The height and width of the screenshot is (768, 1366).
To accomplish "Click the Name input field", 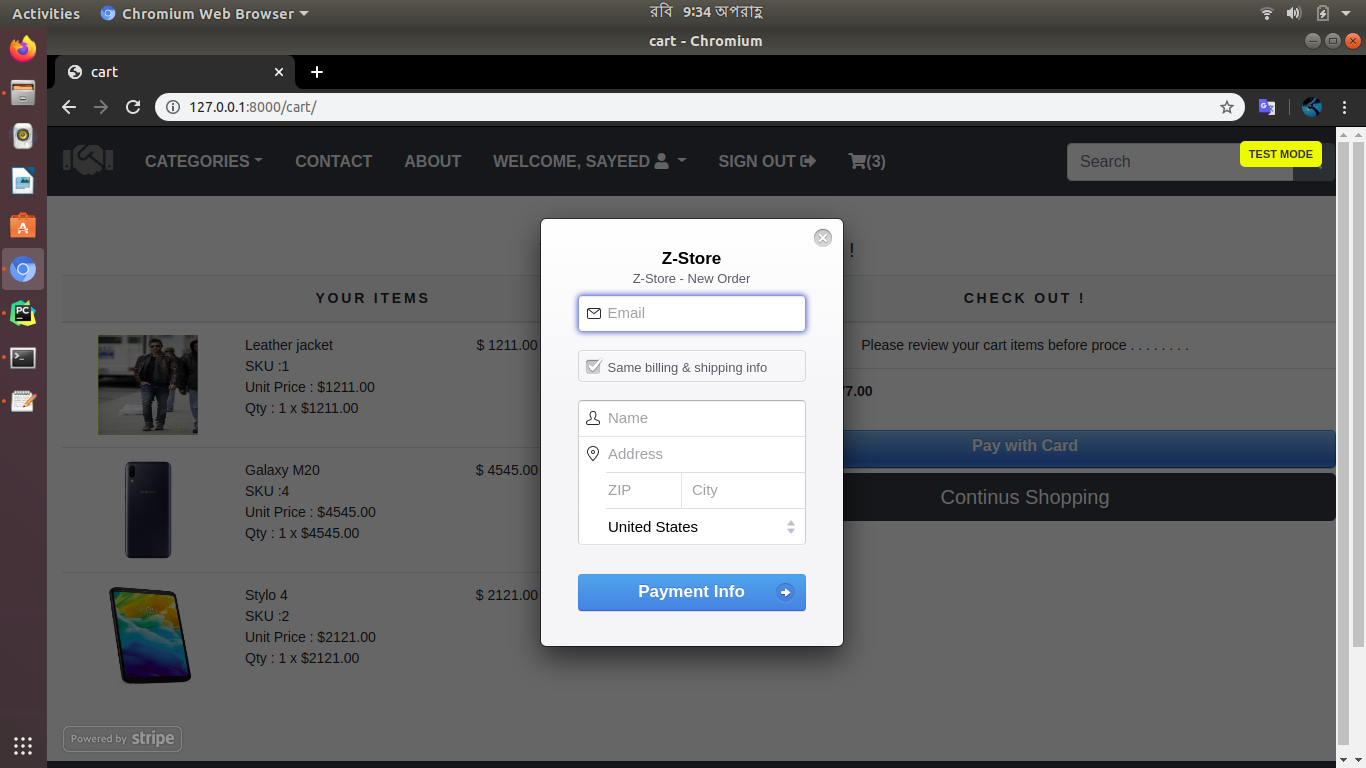I will (692, 418).
